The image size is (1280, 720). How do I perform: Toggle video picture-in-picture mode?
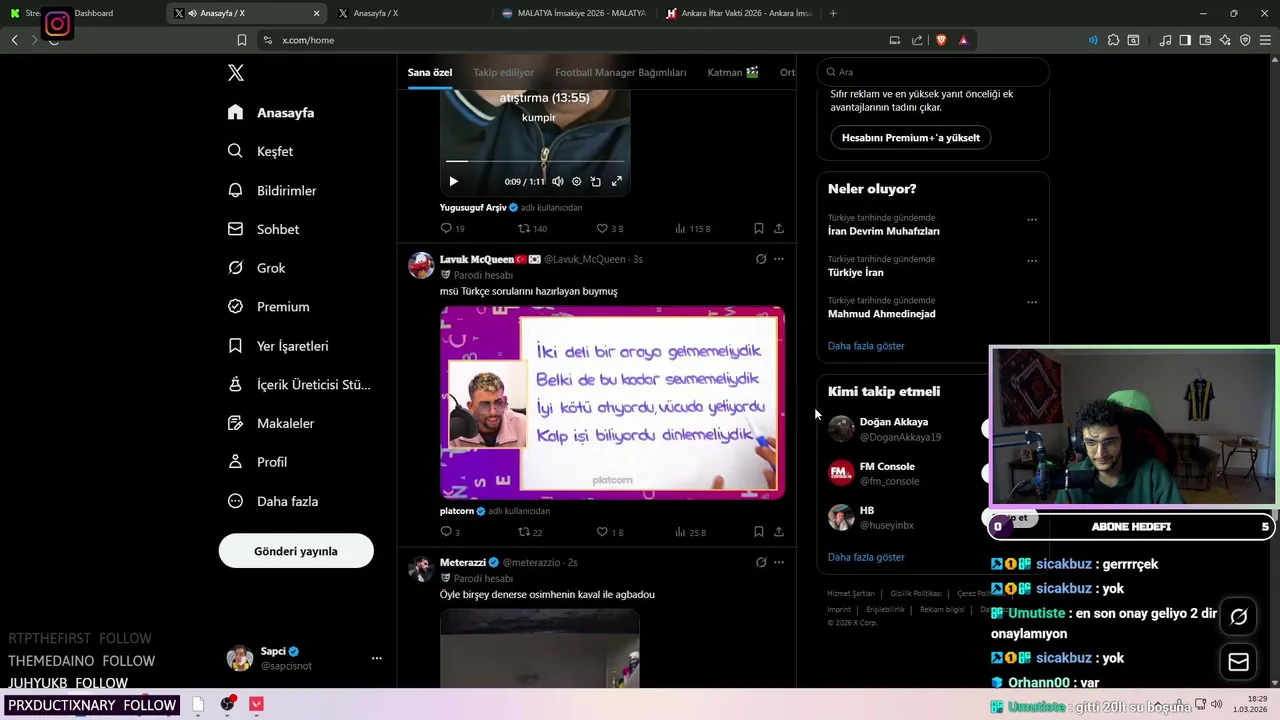pyautogui.click(x=596, y=181)
